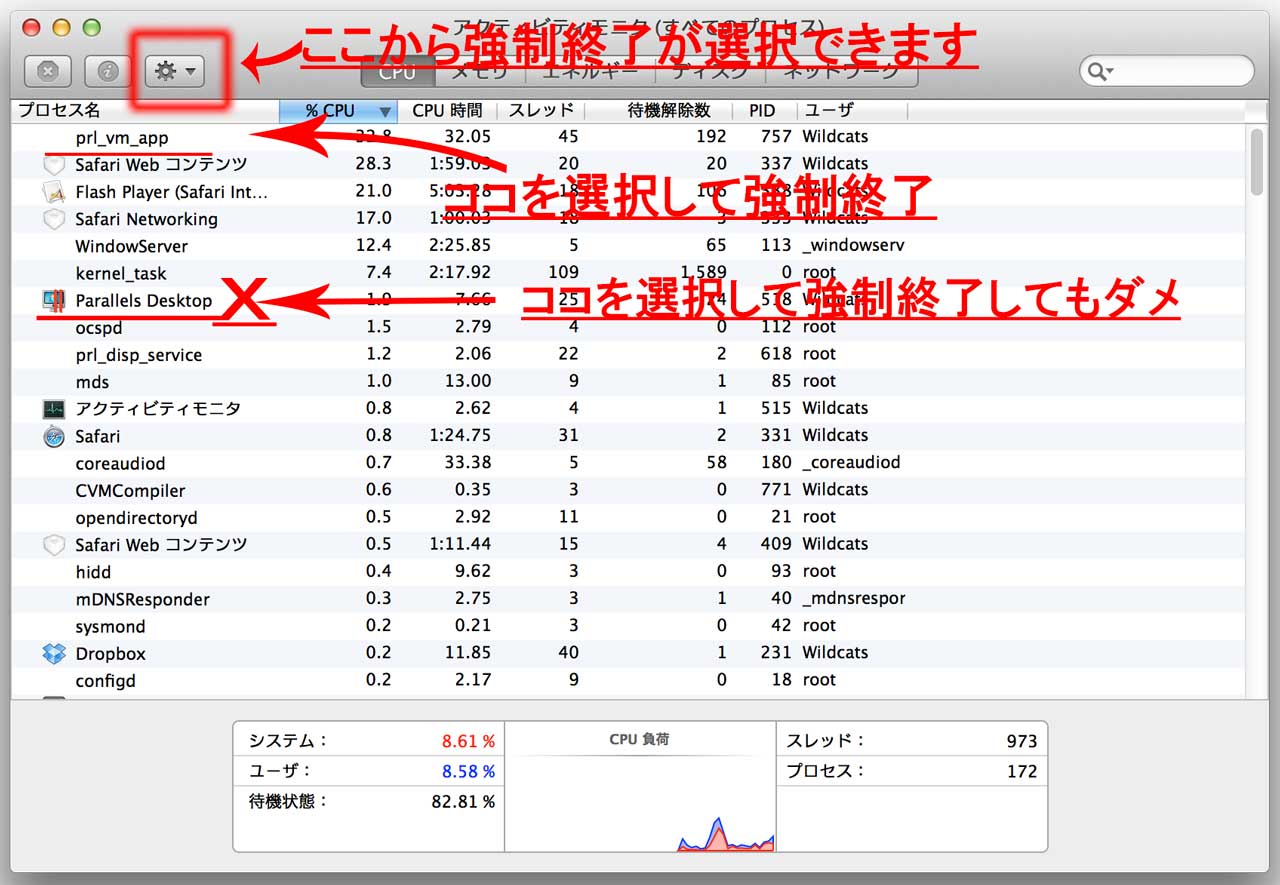
Task: Select the mDNSResponder process row
Action: coord(628,599)
